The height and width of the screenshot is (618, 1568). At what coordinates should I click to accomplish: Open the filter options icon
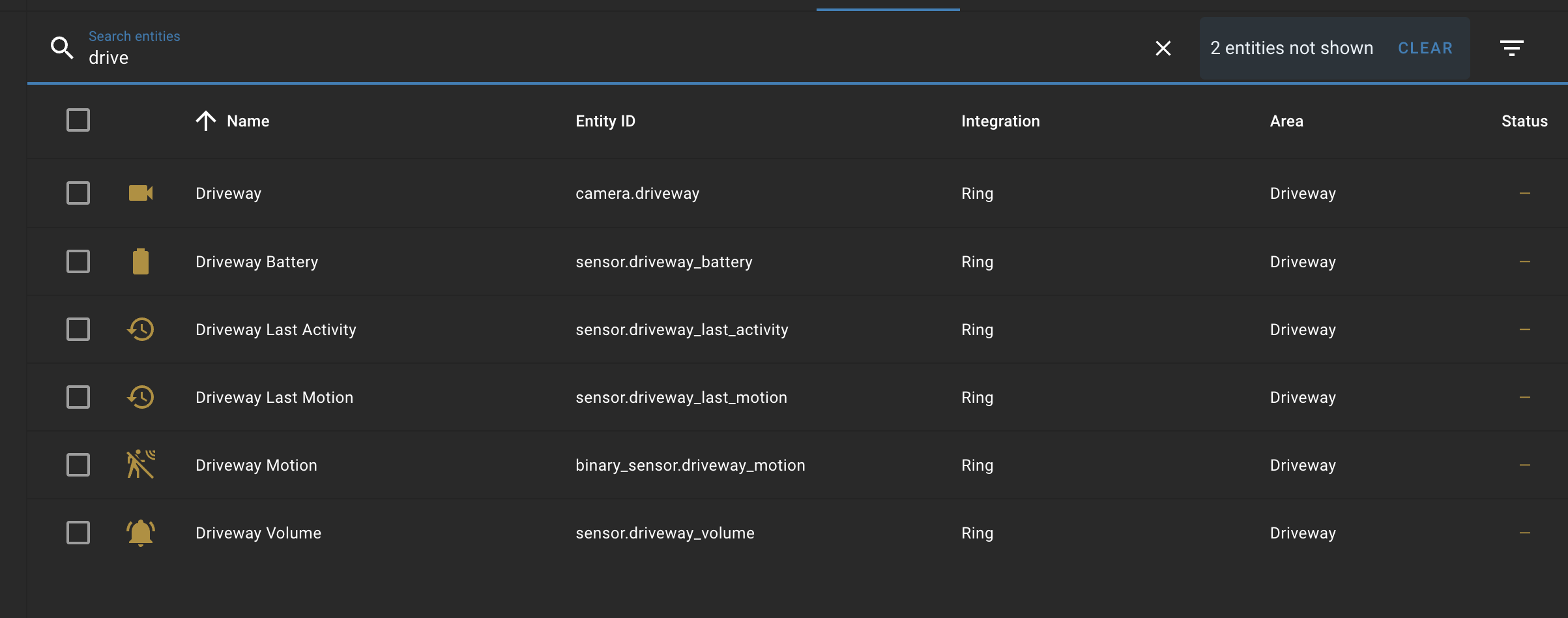coord(1512,48)
